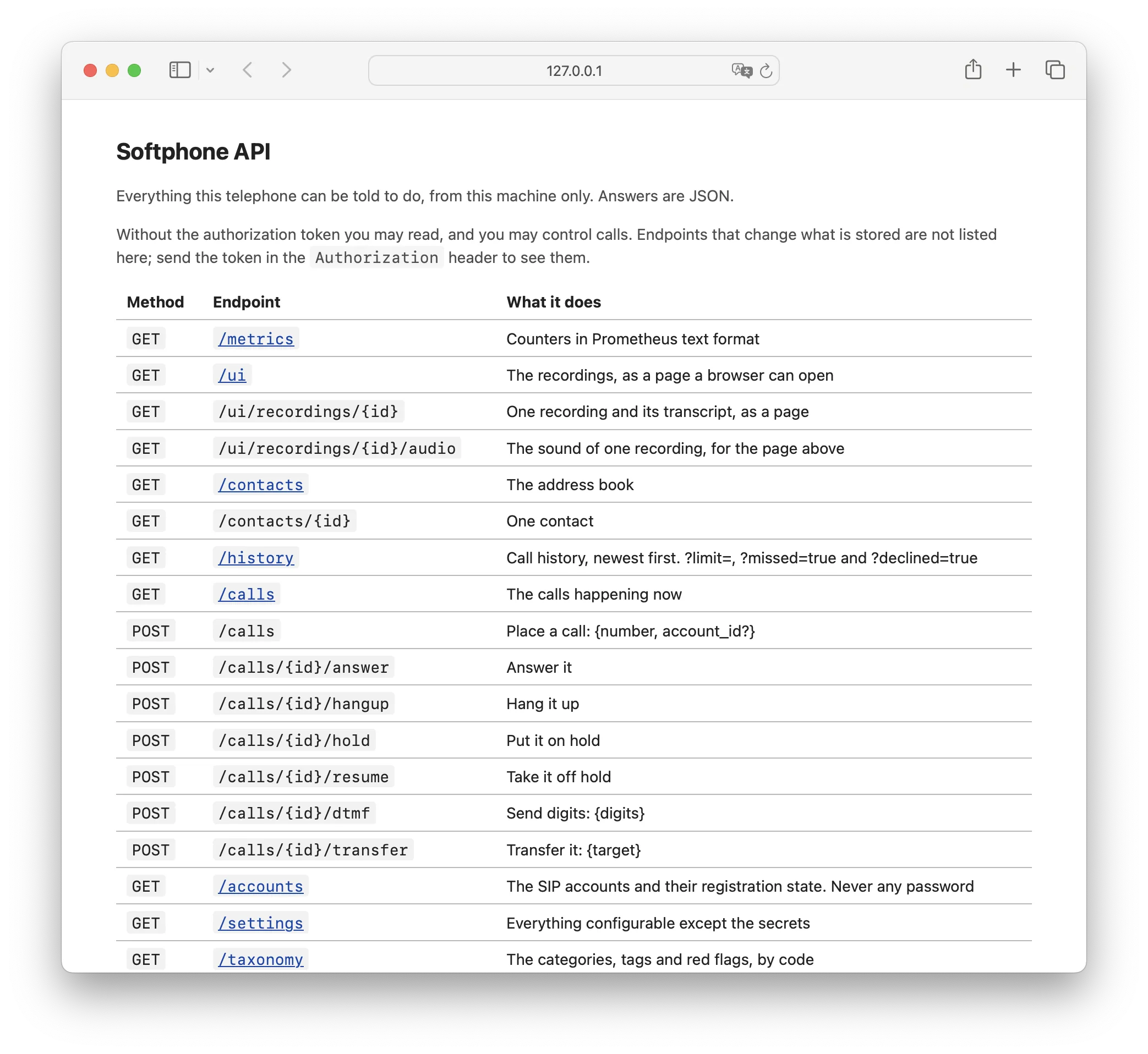Click the Softphone API heading
Screen dimensions: 1148x1054
tap(193, 152)
